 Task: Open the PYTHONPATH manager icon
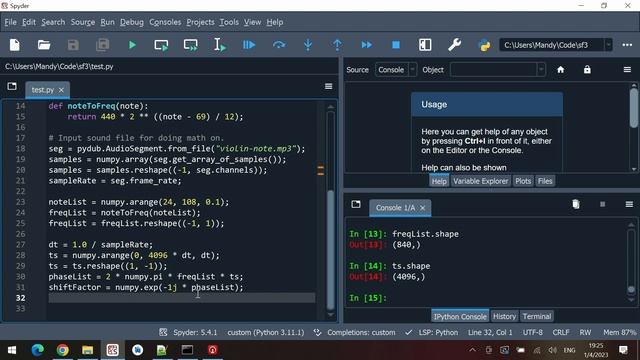click(x=484, y=45)
